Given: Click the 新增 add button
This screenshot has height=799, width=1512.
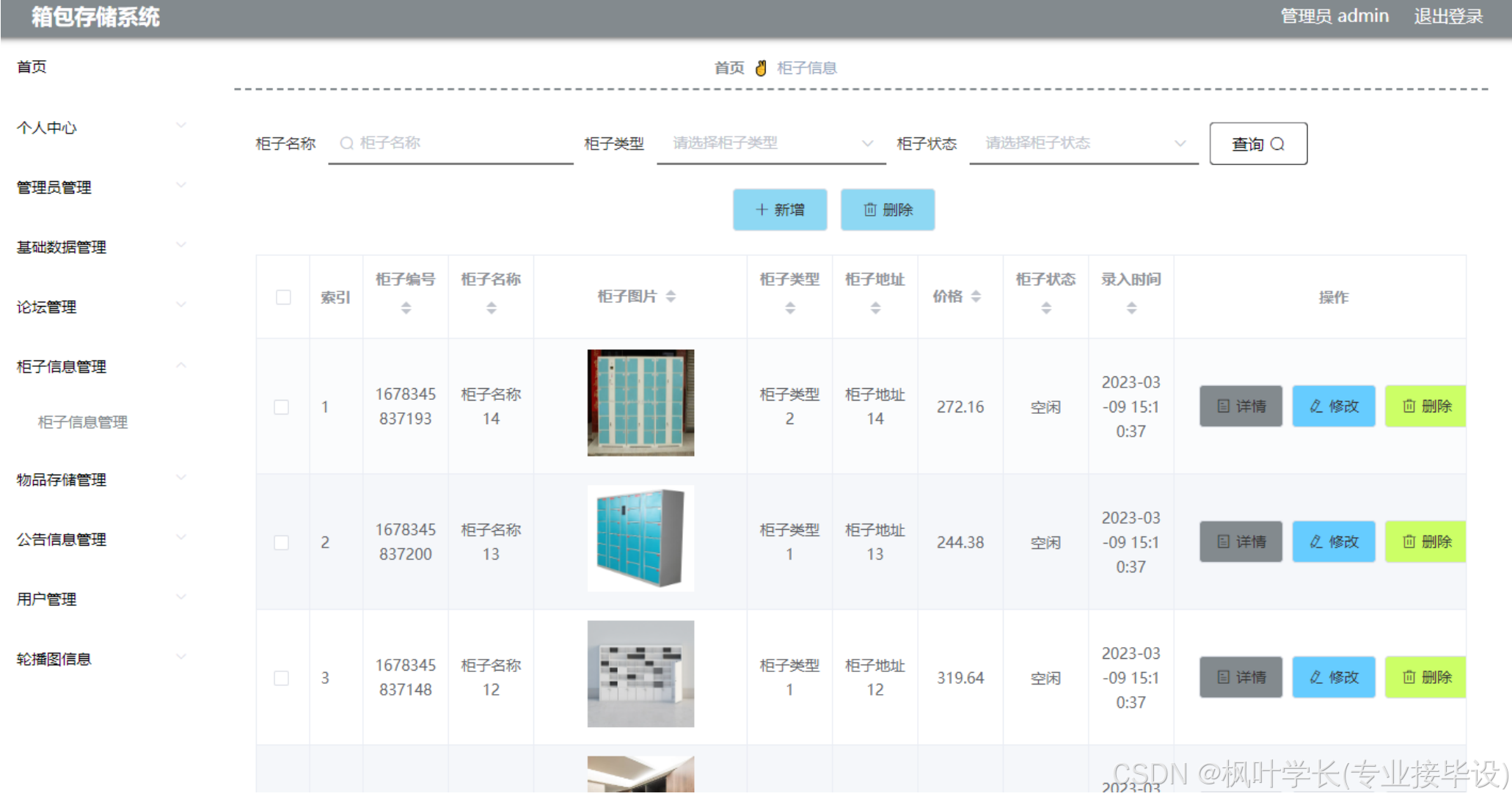Looking at the screenshot, I should [x=780, y=210].
